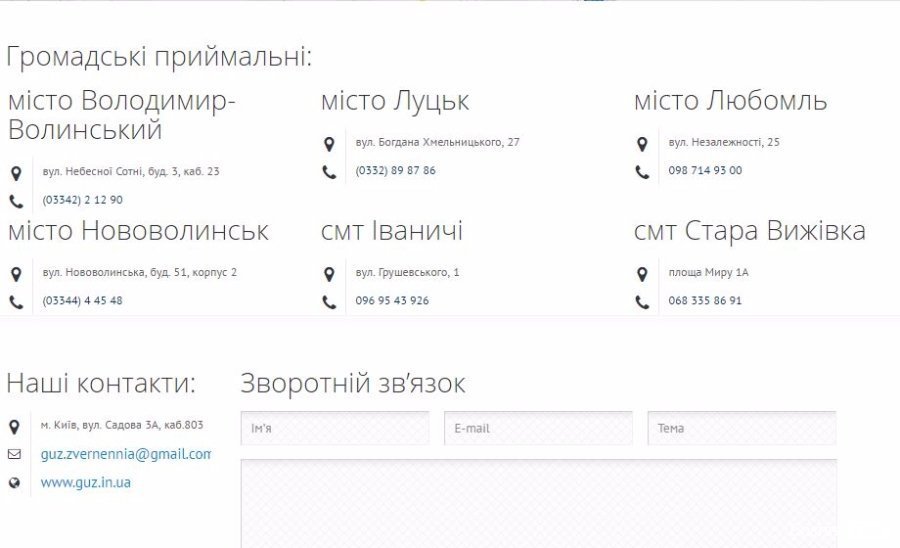Click the місто Луцьк heading
Viewport: 900px width, 548px height.
click(395, 102)
